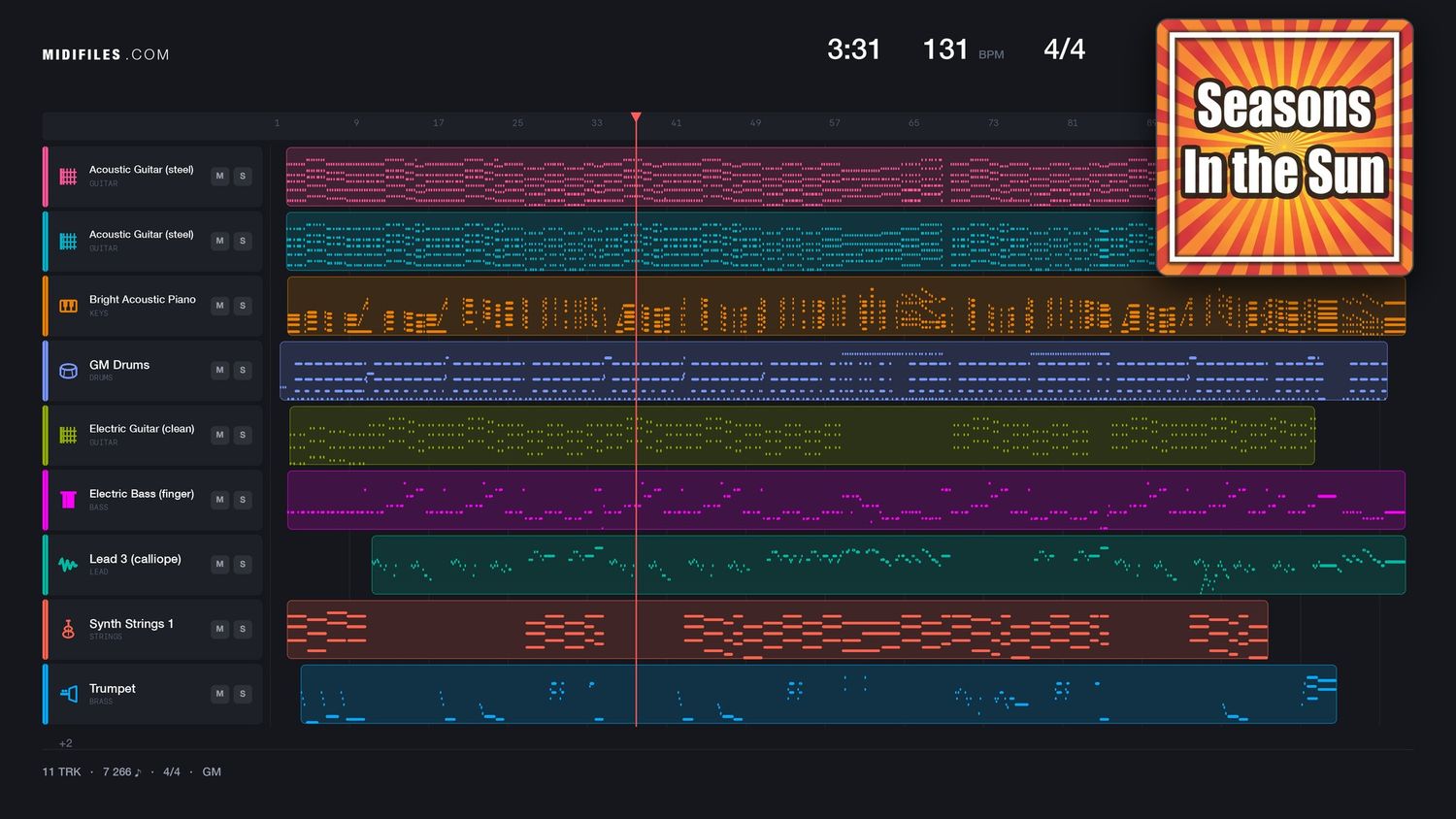The image size is (1456, 819).
Task: Click the 3:31 duration display
Action: coord(853,49)
